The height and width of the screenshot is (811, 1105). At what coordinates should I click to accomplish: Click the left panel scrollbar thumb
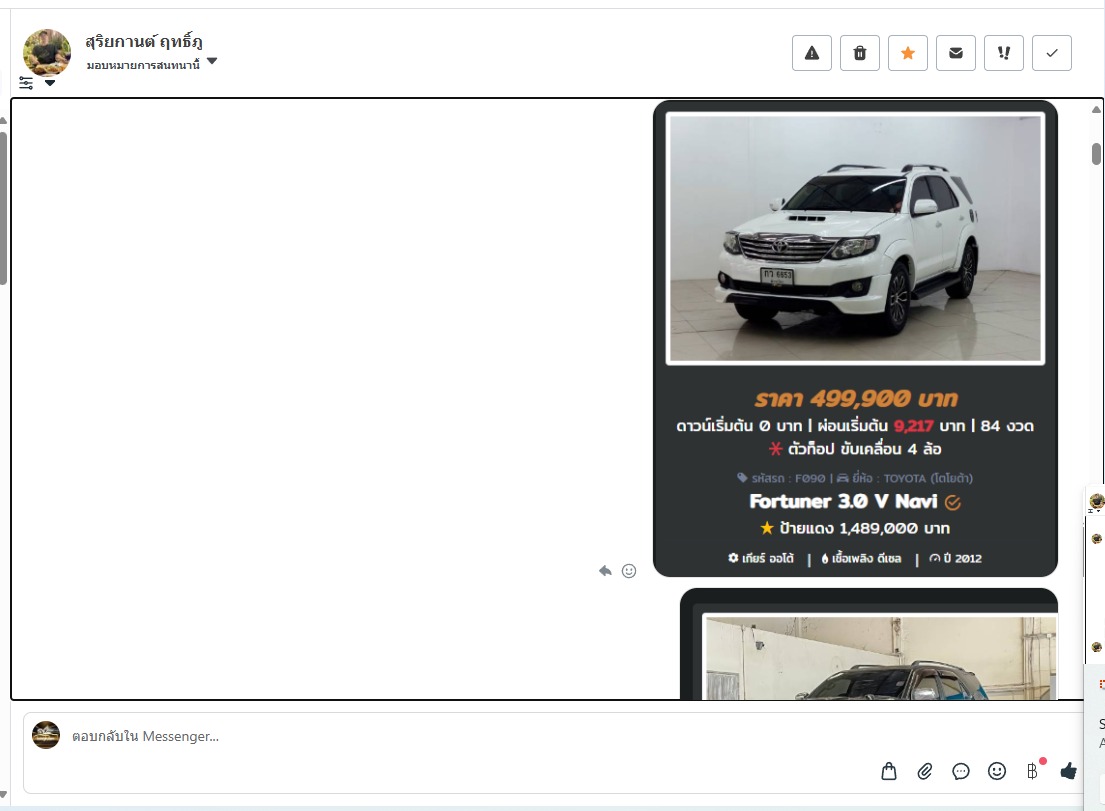pos(3,209)
